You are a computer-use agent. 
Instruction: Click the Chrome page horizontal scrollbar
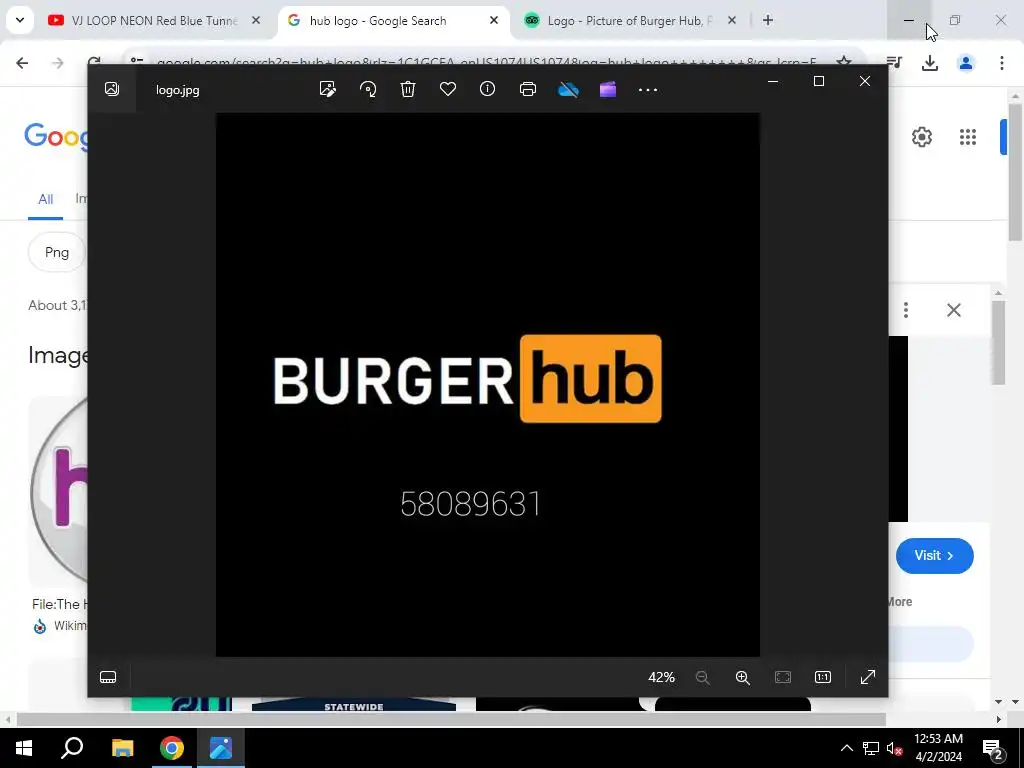point(451,720)
